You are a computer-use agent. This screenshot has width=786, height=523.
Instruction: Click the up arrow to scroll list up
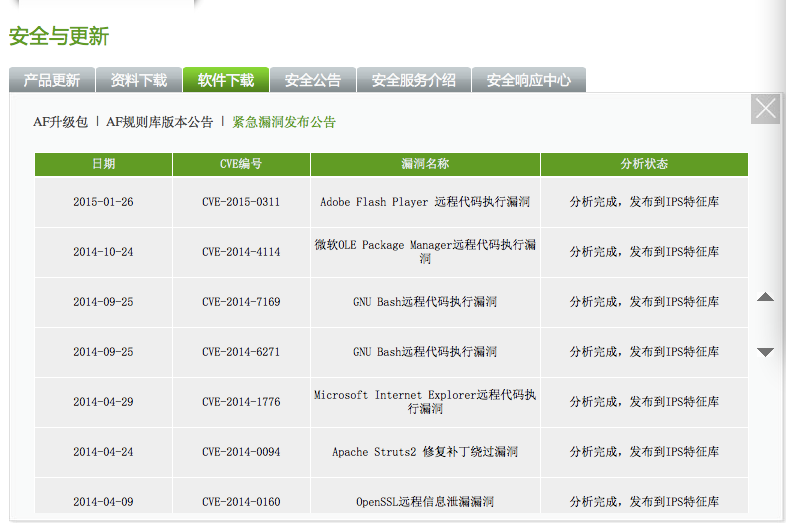[765, 297]
